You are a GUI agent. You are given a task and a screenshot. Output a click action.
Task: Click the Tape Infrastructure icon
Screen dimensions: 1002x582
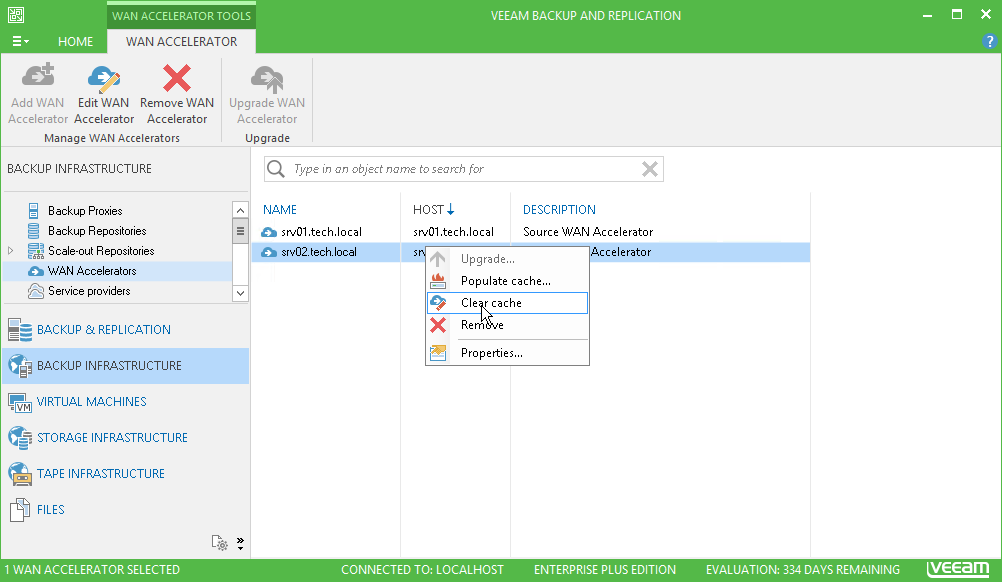(x=20, y=474)
